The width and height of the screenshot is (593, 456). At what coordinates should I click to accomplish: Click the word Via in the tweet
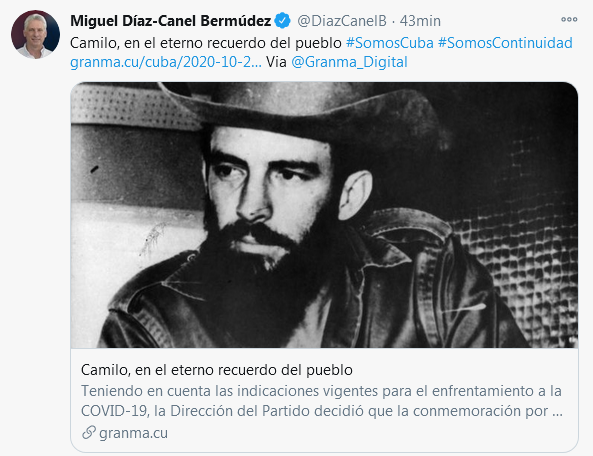(276, 62)
